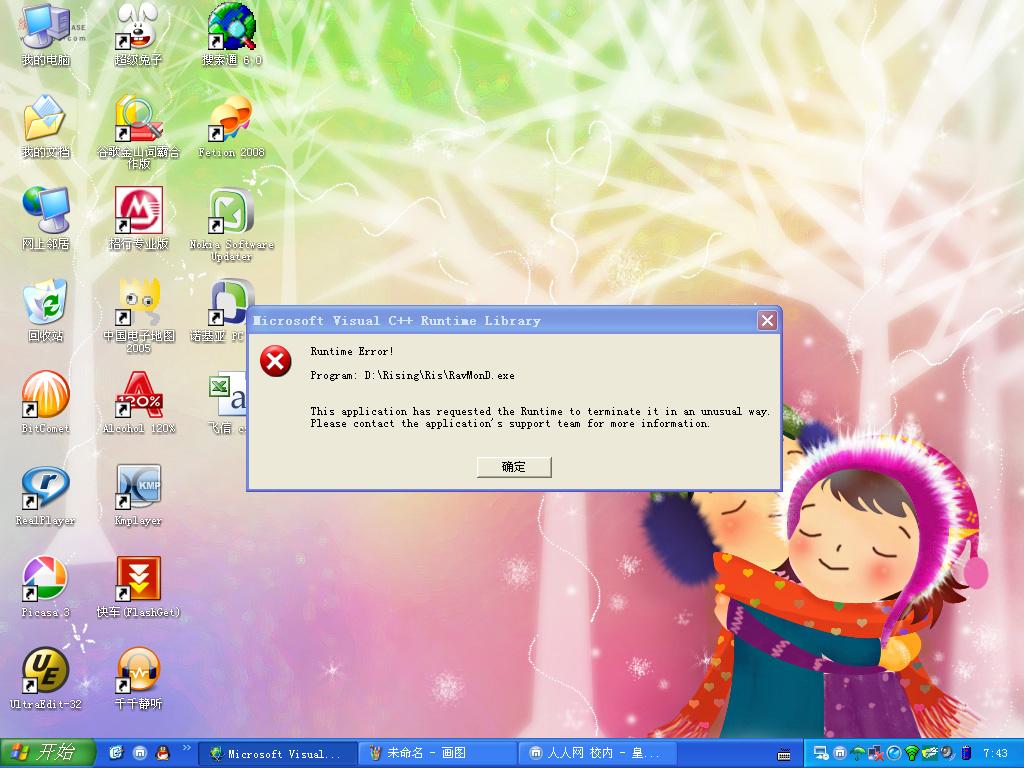Select the 回收站 recycle bin icon
The width and height of the screenshot is (1024, 768).
45,312
